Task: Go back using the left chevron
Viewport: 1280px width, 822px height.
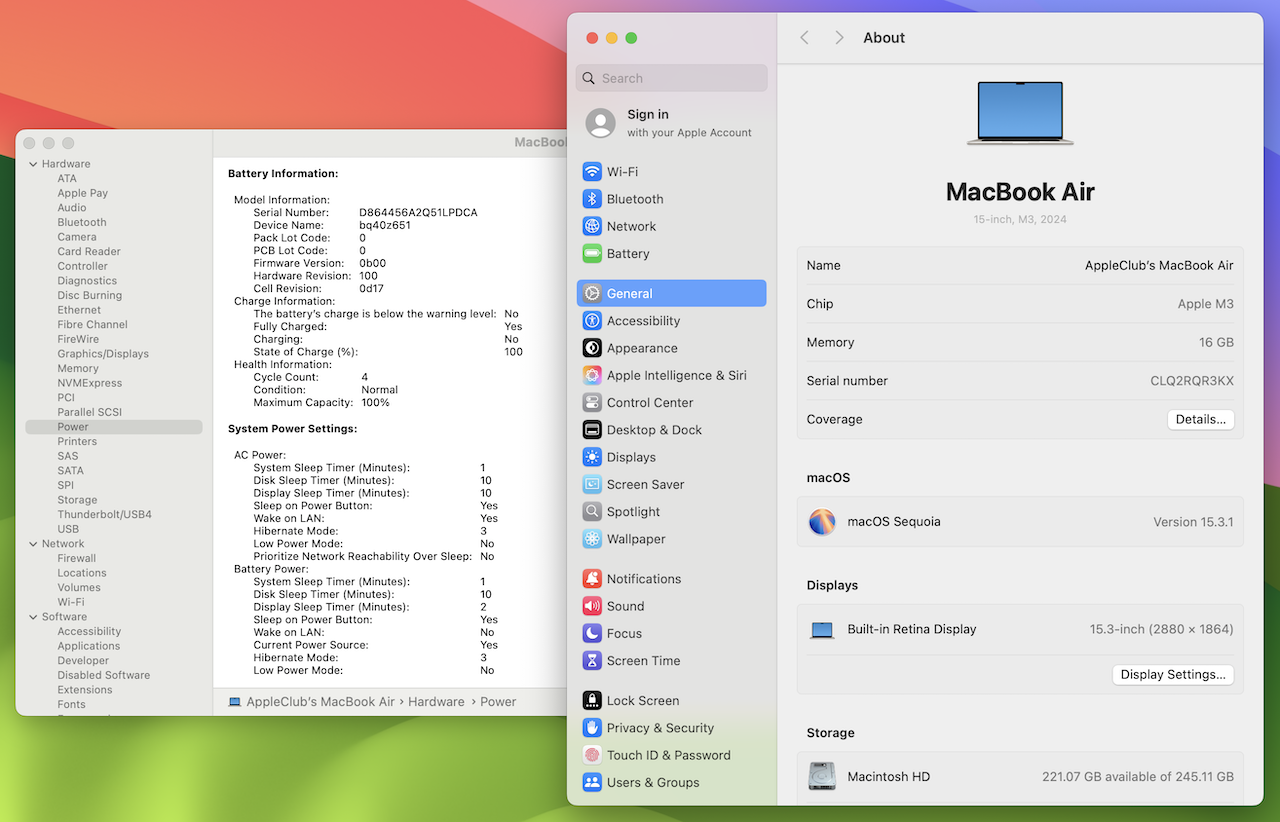Action: [x=805, y=37]
